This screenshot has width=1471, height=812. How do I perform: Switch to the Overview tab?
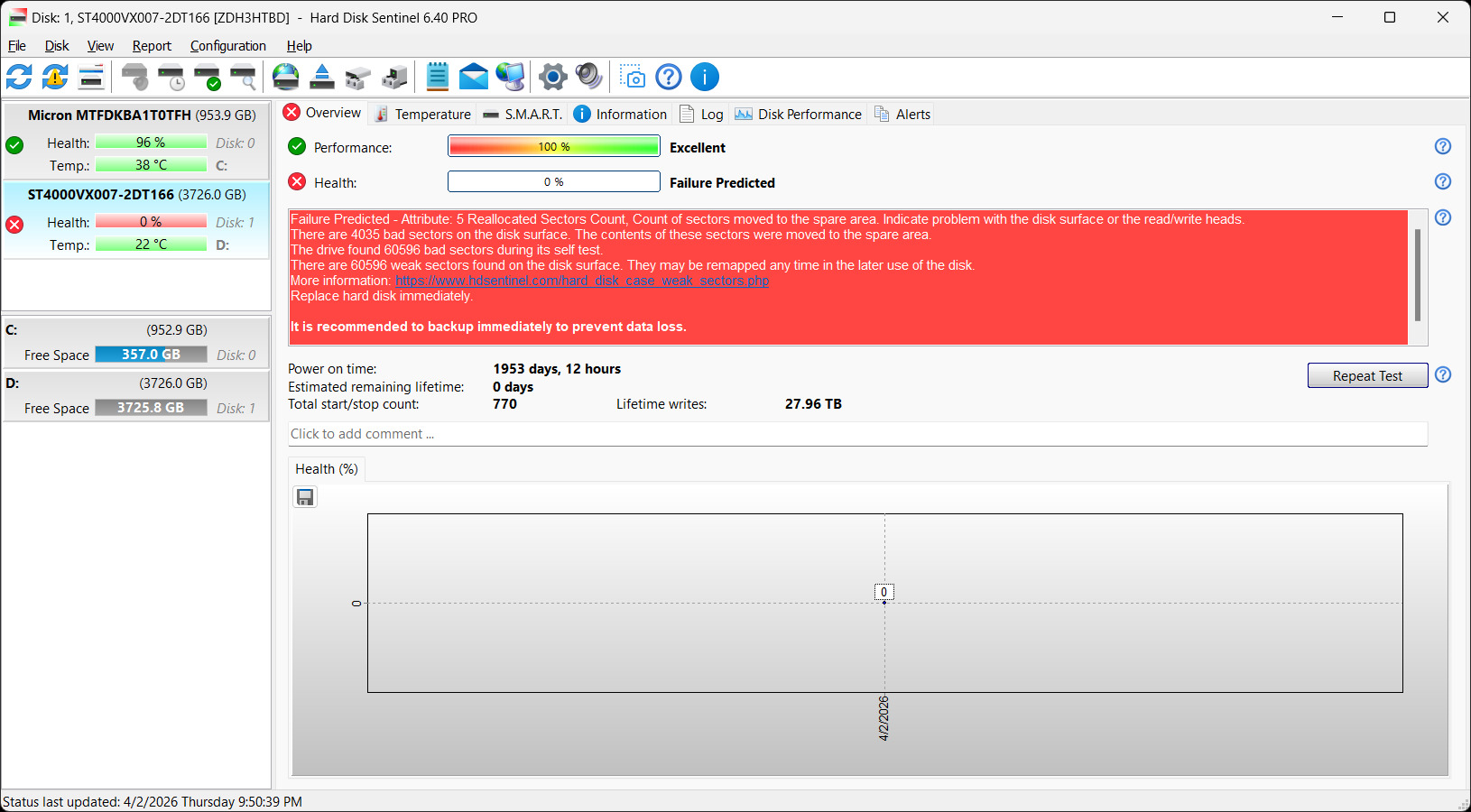(x=322, y=113)
